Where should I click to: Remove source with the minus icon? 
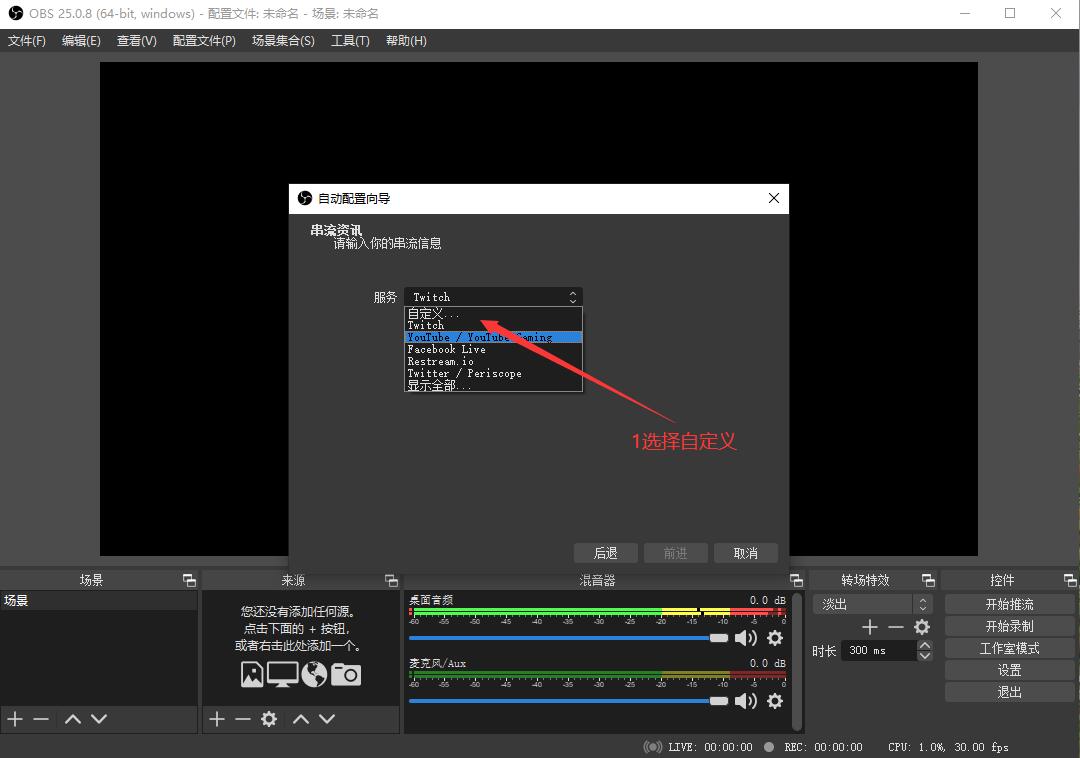pos(242,719)
